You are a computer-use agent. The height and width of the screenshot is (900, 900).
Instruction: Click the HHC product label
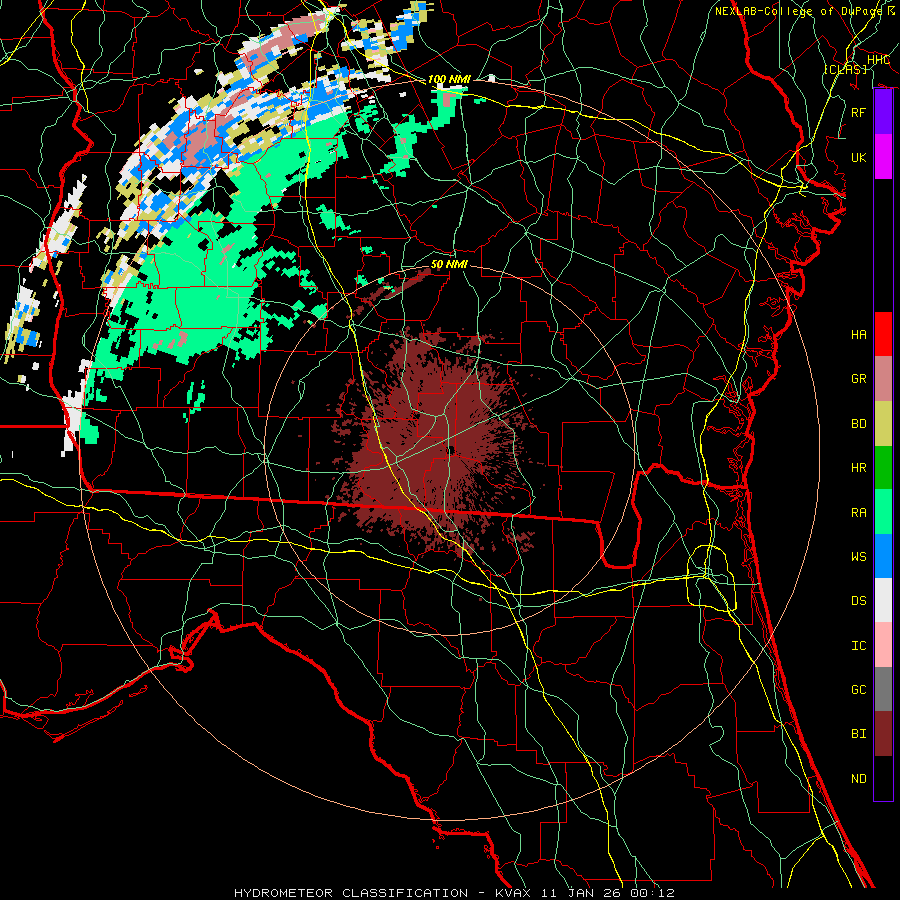(x=878, y=60)
